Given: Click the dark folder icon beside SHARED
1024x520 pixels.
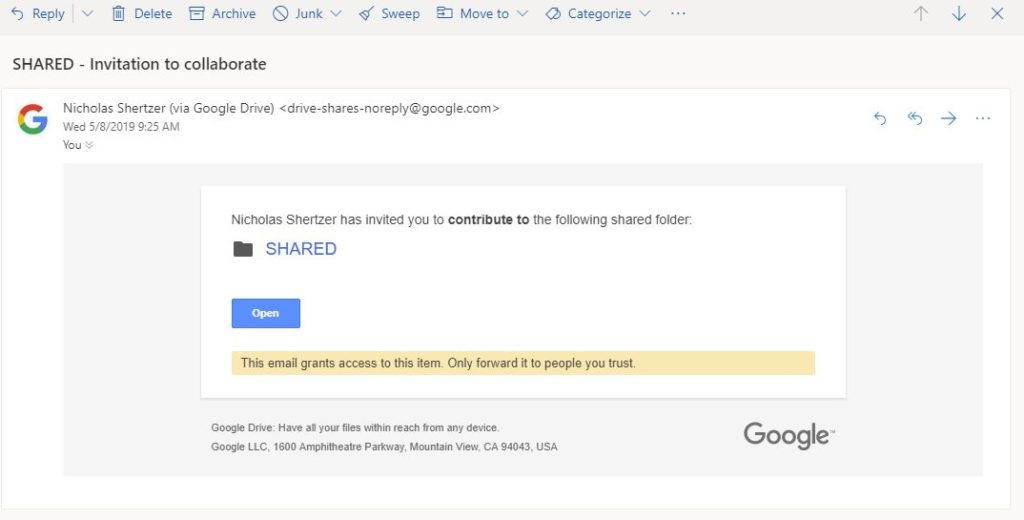Looking at the screenshot, I should (243, 249).
